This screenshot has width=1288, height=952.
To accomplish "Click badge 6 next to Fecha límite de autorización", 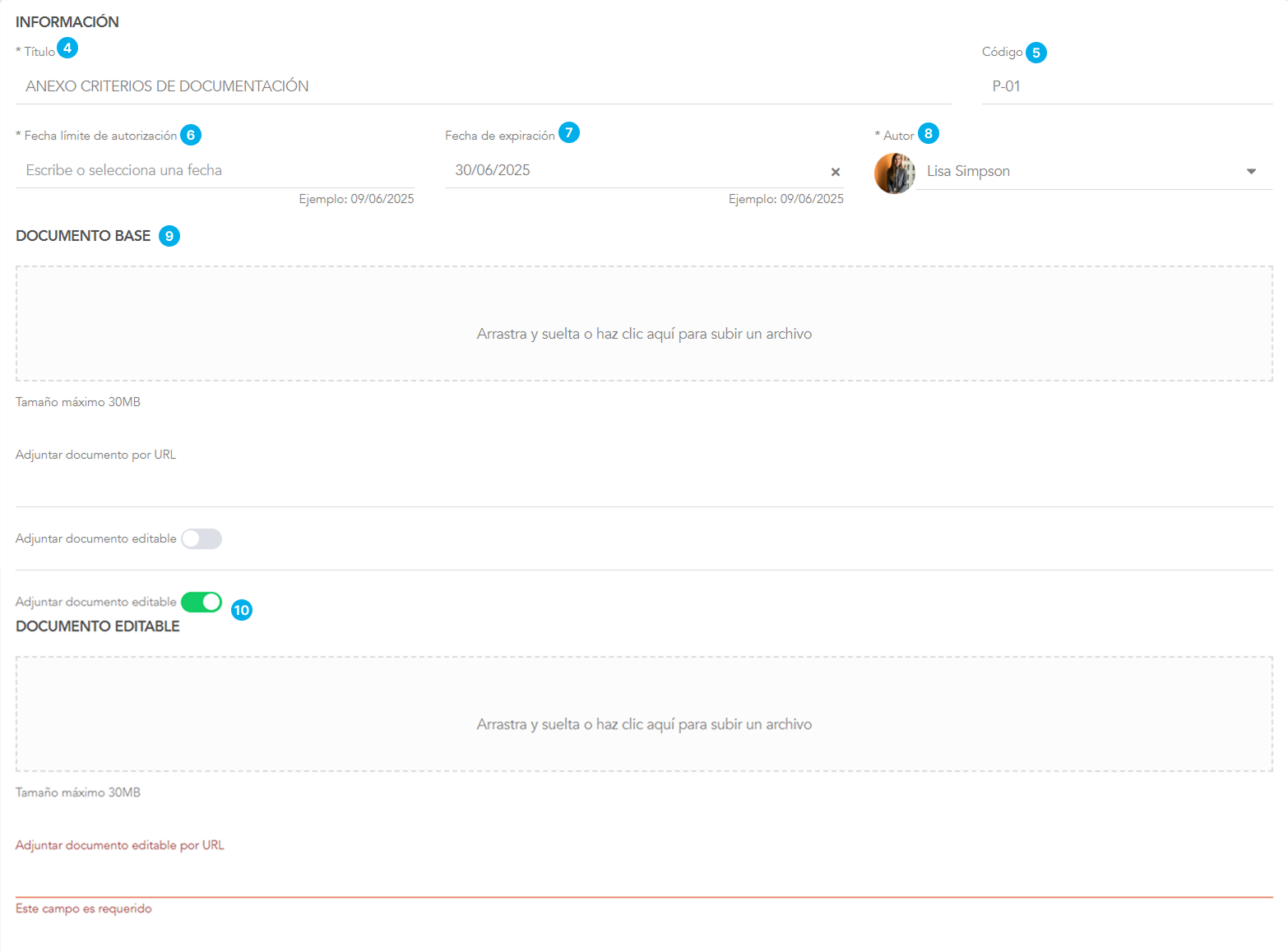I will pos(191,135).
